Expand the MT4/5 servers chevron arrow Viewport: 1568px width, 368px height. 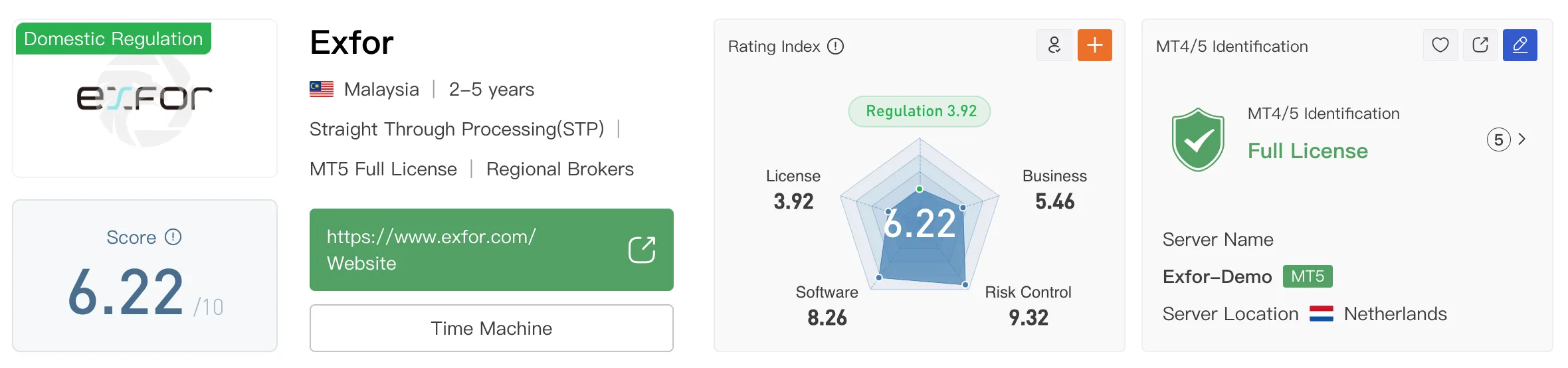point(1522,139)
